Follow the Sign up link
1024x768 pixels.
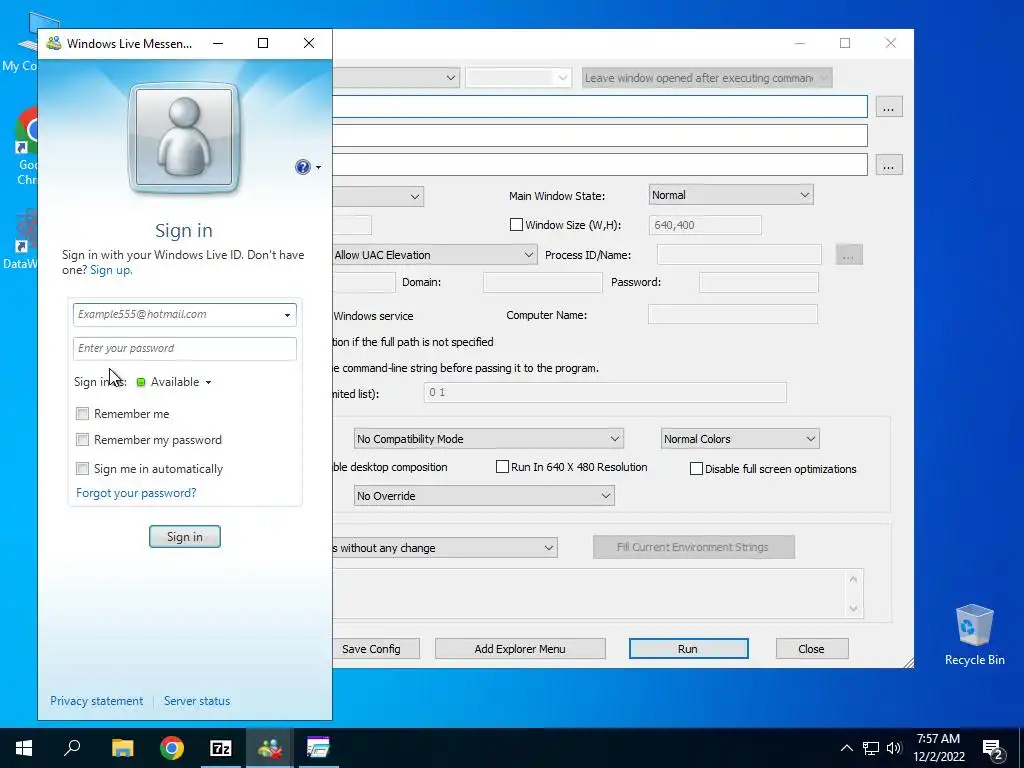click(x=110, y=270)
